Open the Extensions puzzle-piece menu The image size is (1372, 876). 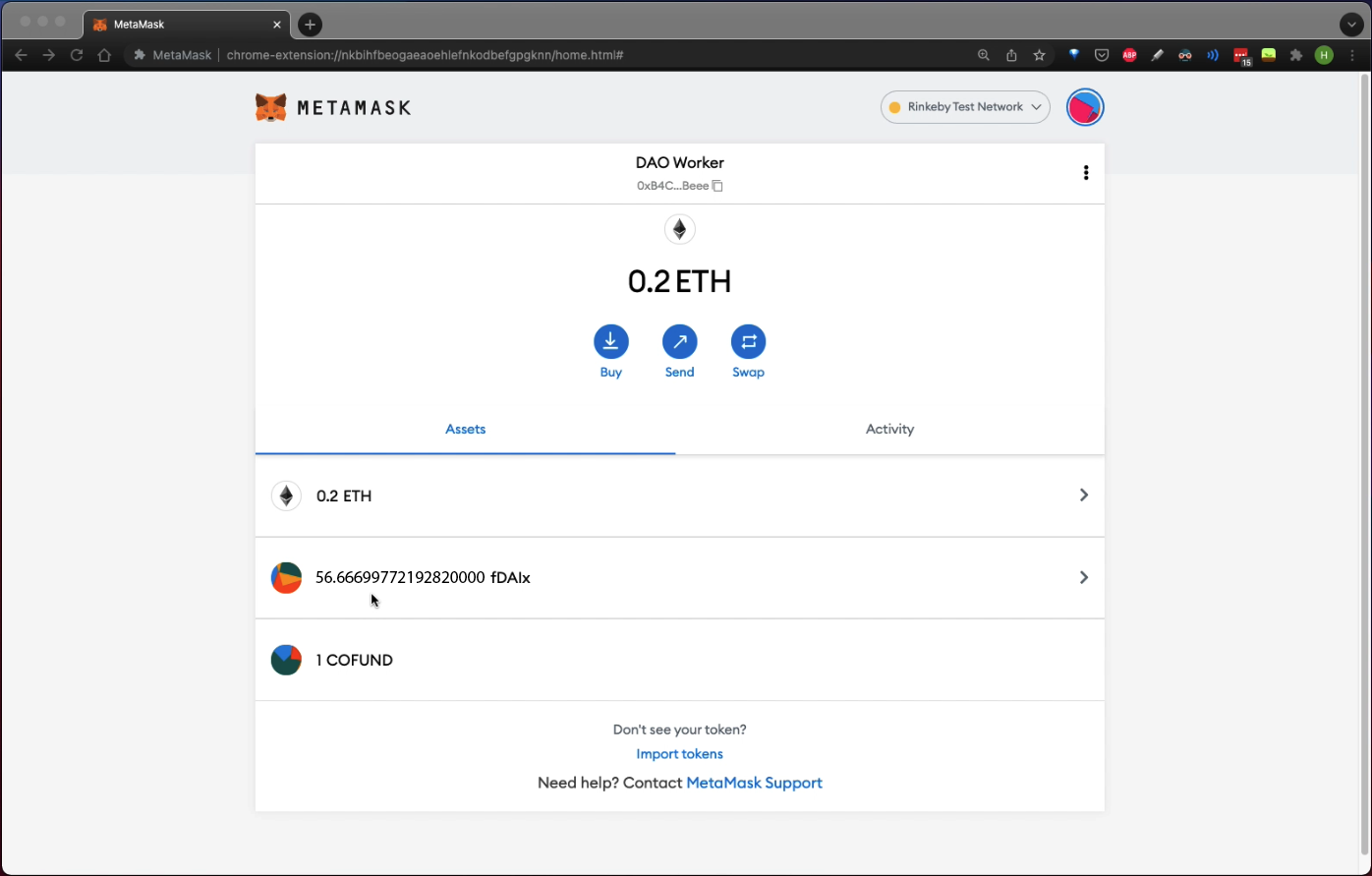[1296, 55]
